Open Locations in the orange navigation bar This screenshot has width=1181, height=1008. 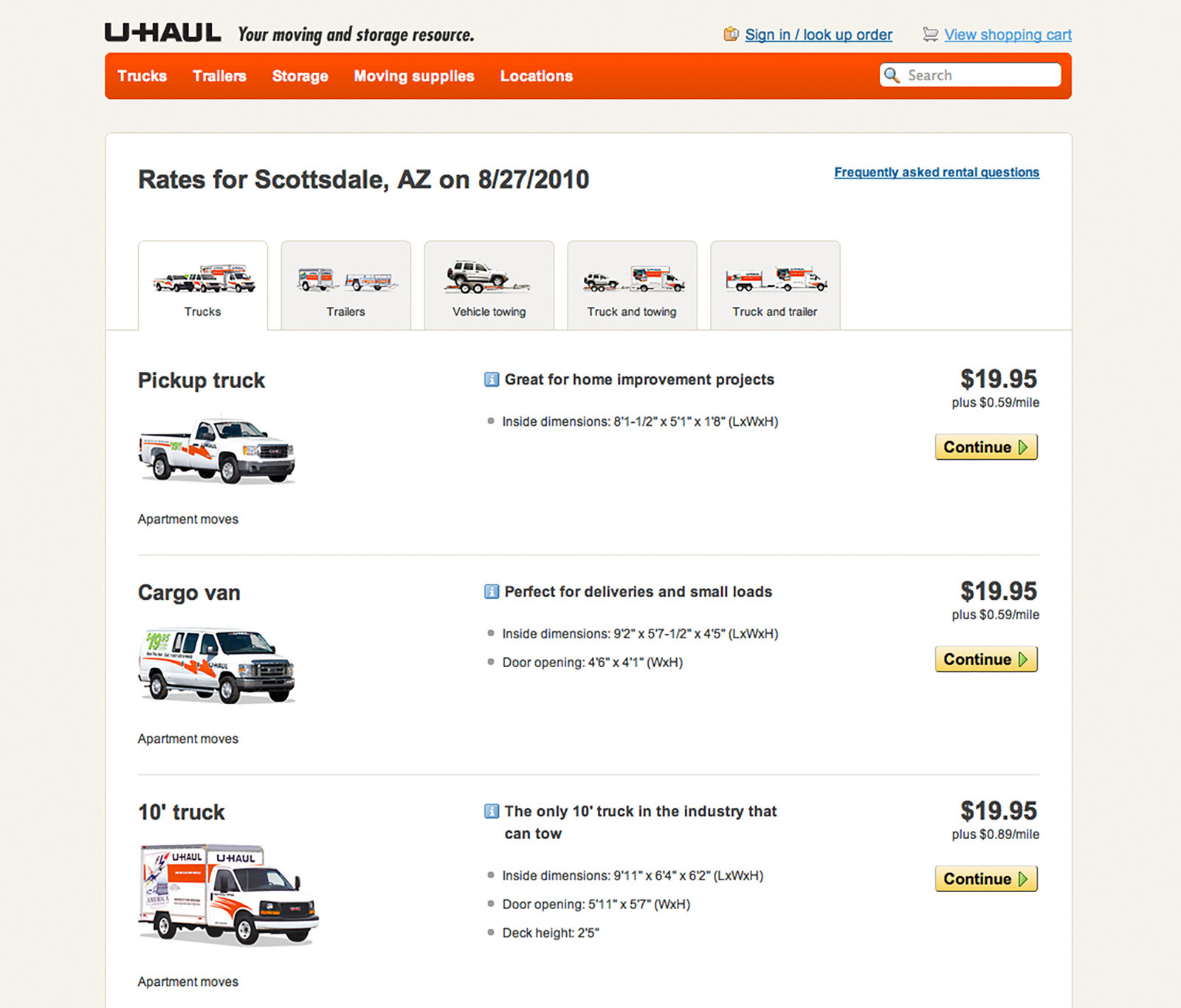(x=537, y=76)
